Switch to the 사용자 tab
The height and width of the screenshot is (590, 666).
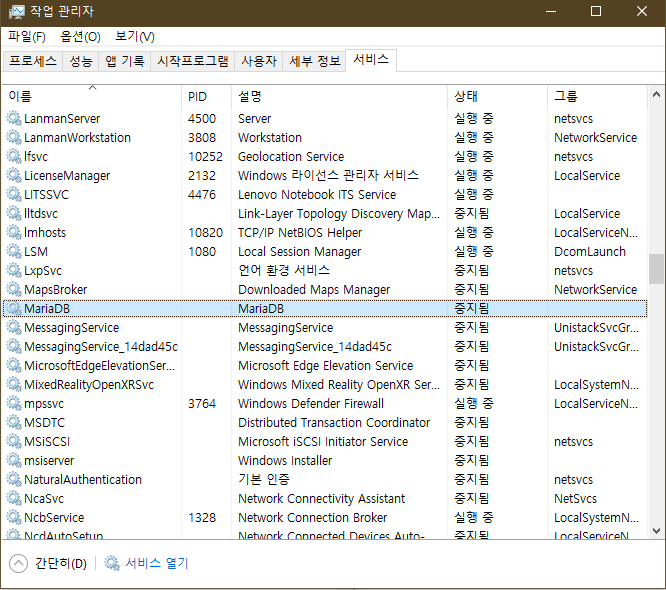pyautogui.click(x=259, y=61)
